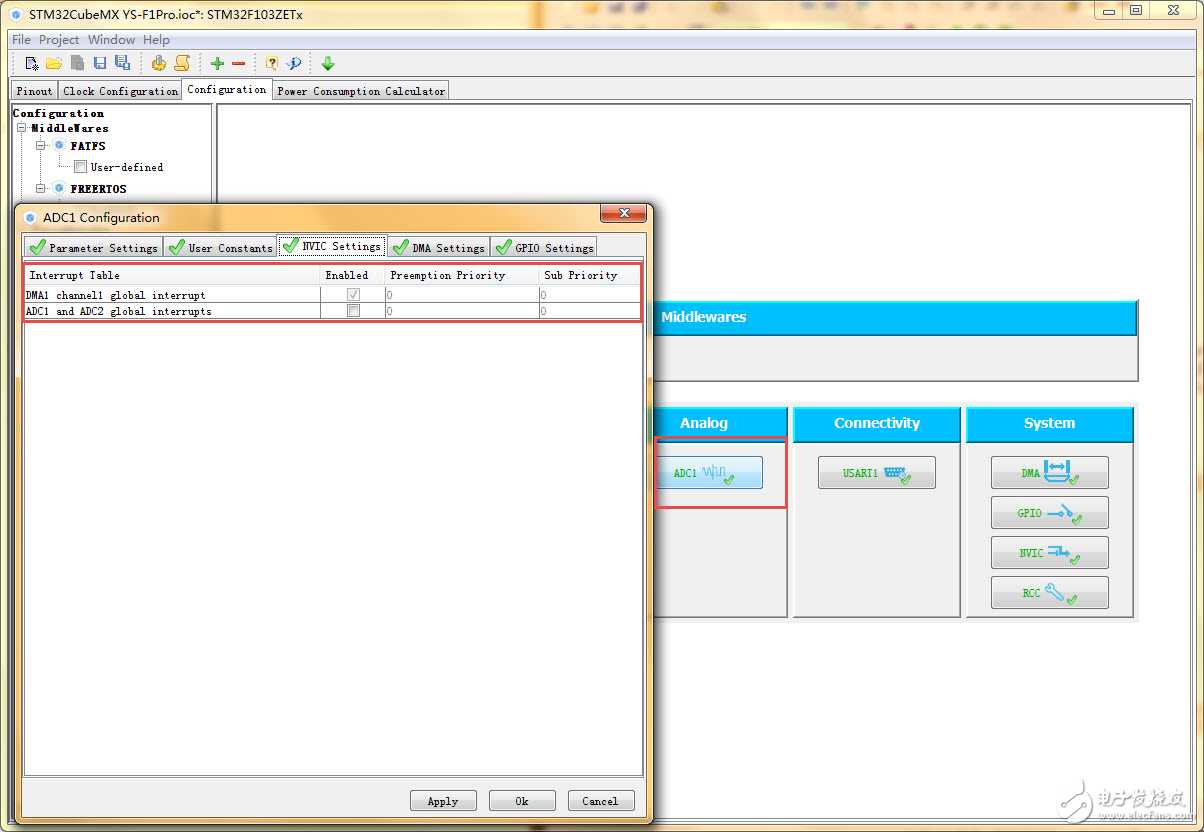The height and width of the screenshot is (832, 1204).
Task: Select the MiddleWares tree item label
Action: [x=70, y=128]
